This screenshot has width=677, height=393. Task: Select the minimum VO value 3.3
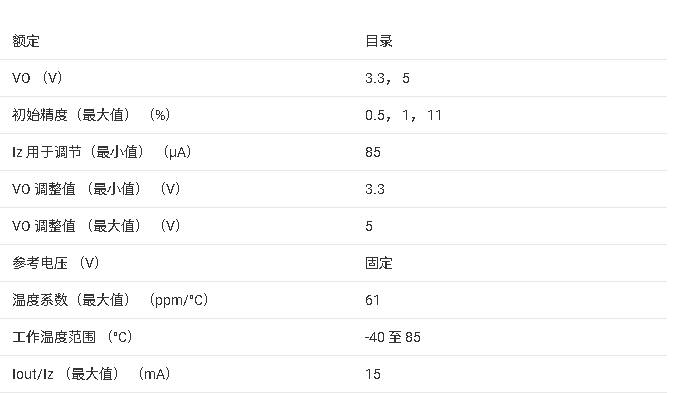375,189
